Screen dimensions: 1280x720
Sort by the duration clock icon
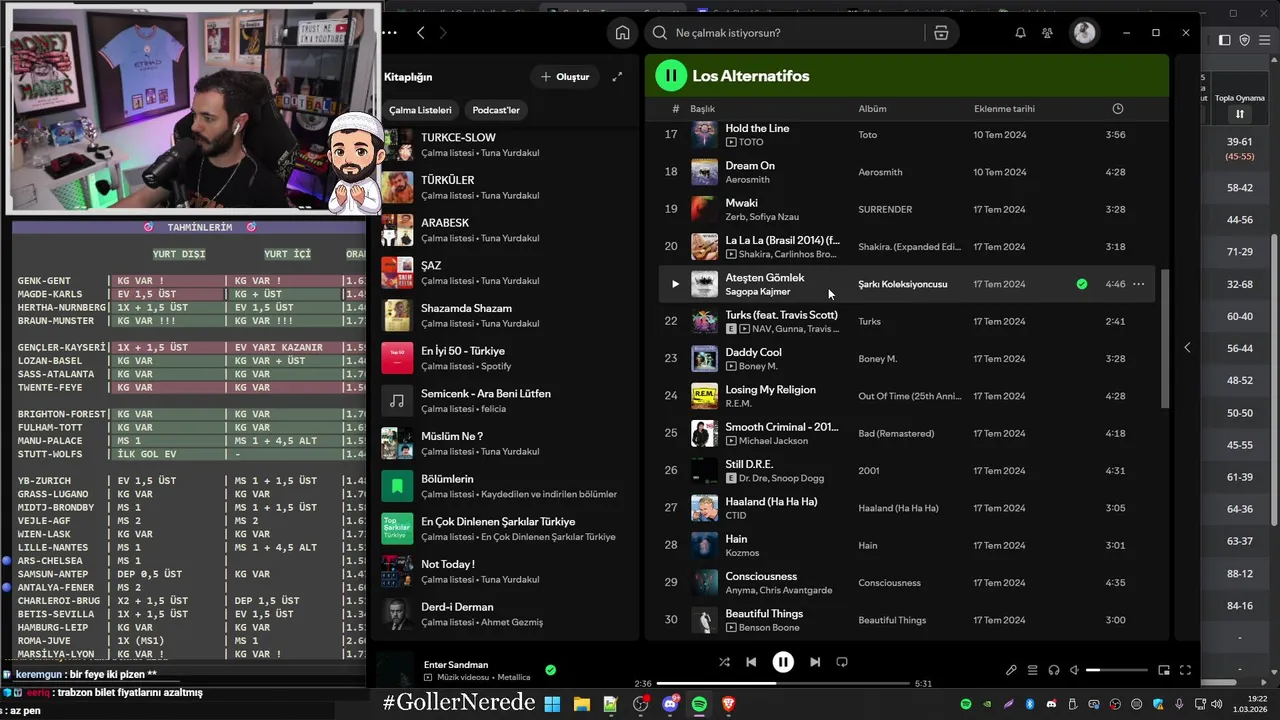[x=1118, y=109]
